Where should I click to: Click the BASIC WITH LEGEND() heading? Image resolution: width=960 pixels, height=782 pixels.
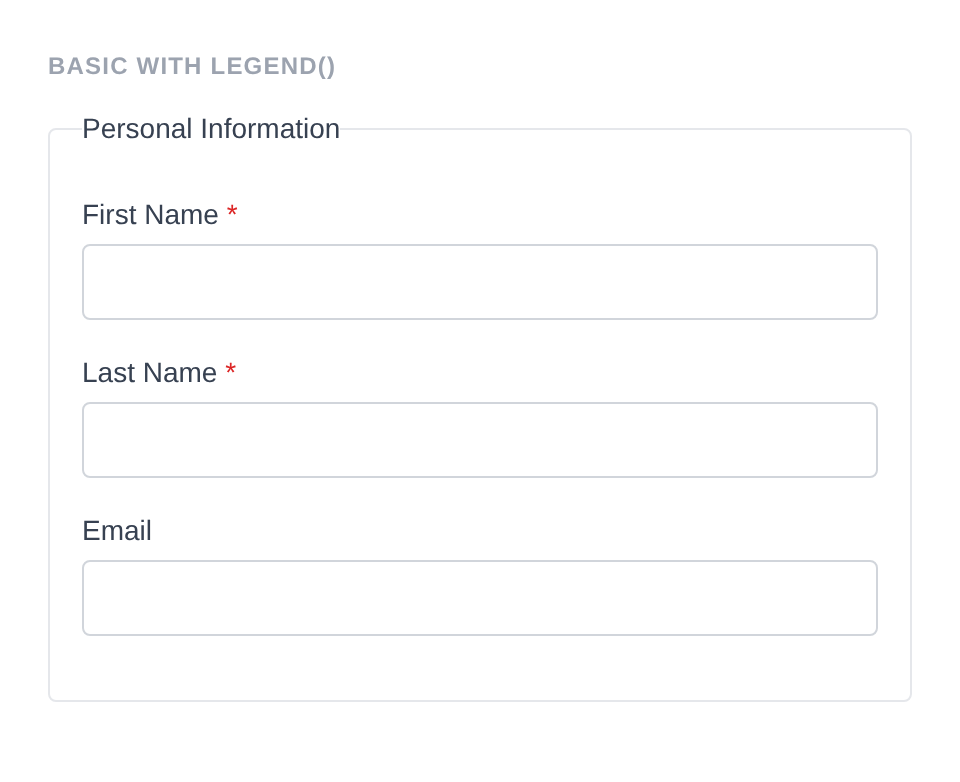(192, 66)
